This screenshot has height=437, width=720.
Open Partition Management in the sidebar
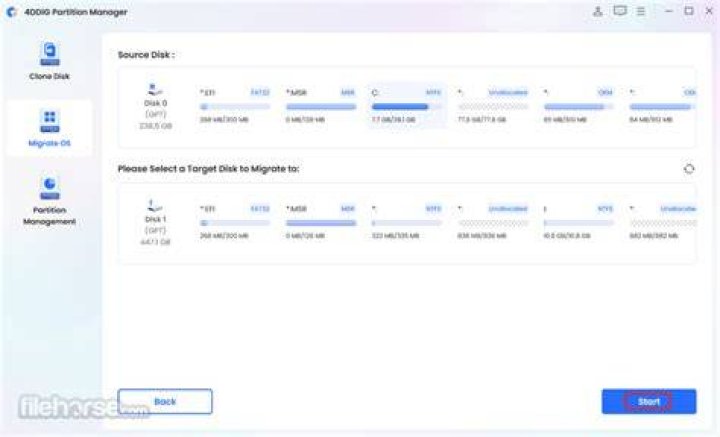[x=49, y=202]
